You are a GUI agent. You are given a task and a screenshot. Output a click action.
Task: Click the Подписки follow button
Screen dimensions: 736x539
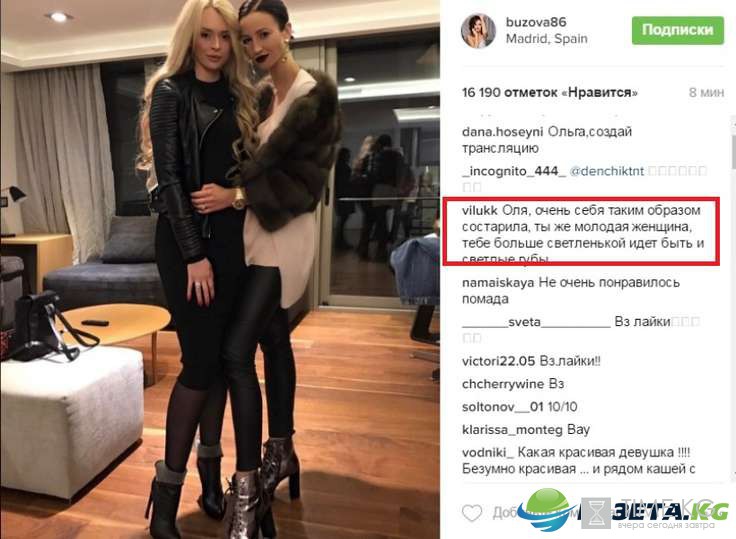(677, 30)
